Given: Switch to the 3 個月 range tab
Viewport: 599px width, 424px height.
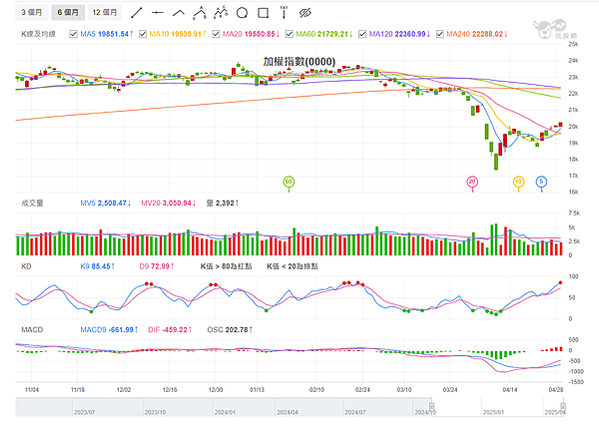Looking at the screenshot, I should point(32,13).
